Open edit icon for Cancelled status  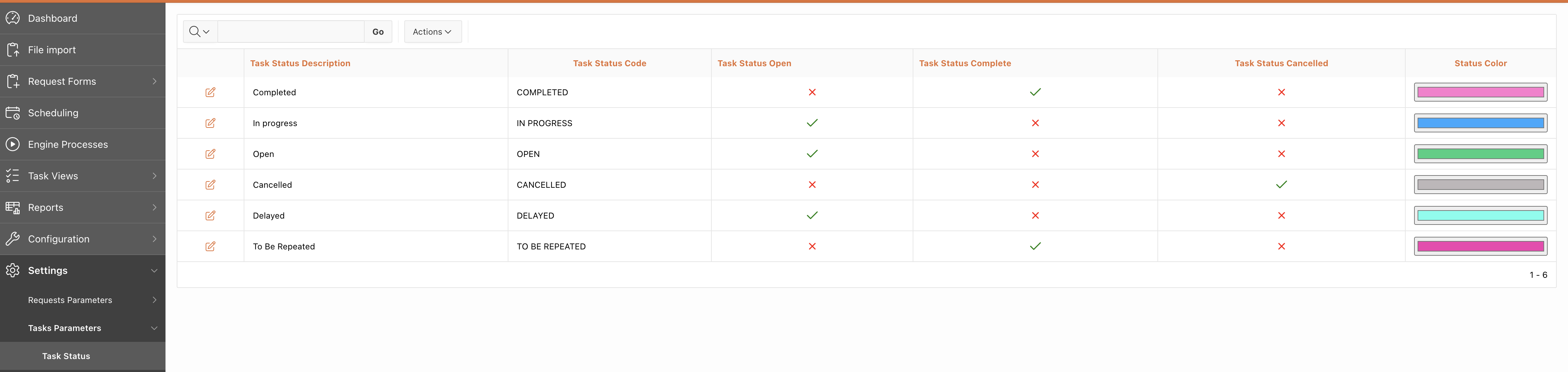coord(210,185)
